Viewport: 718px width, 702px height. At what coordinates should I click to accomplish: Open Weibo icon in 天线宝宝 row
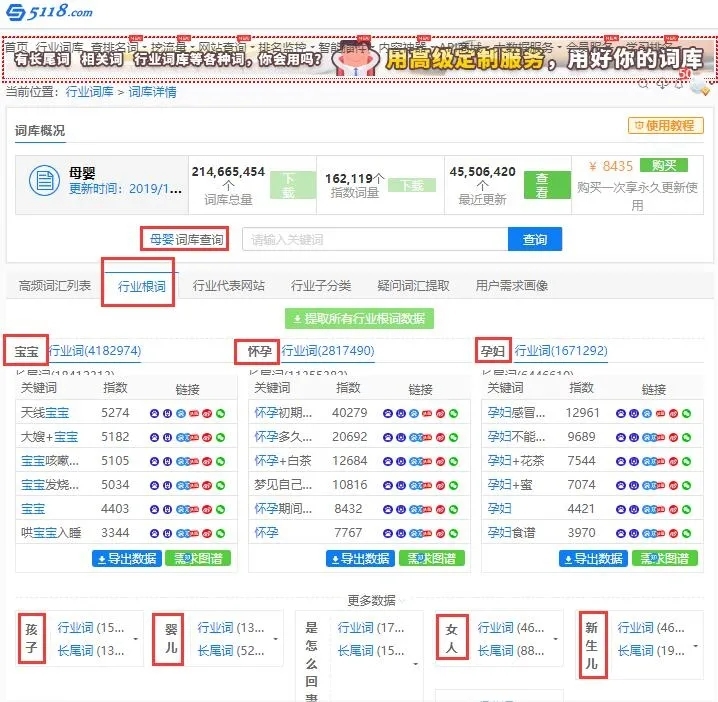(x=207, y=414)
